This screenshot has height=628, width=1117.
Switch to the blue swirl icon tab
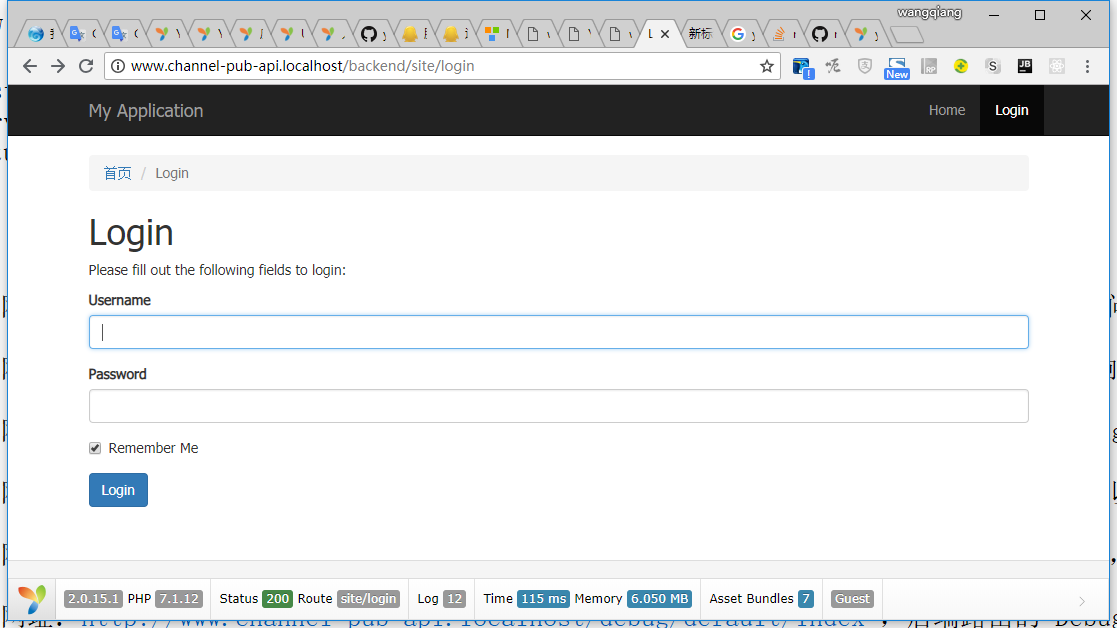(x=36, y=33)
